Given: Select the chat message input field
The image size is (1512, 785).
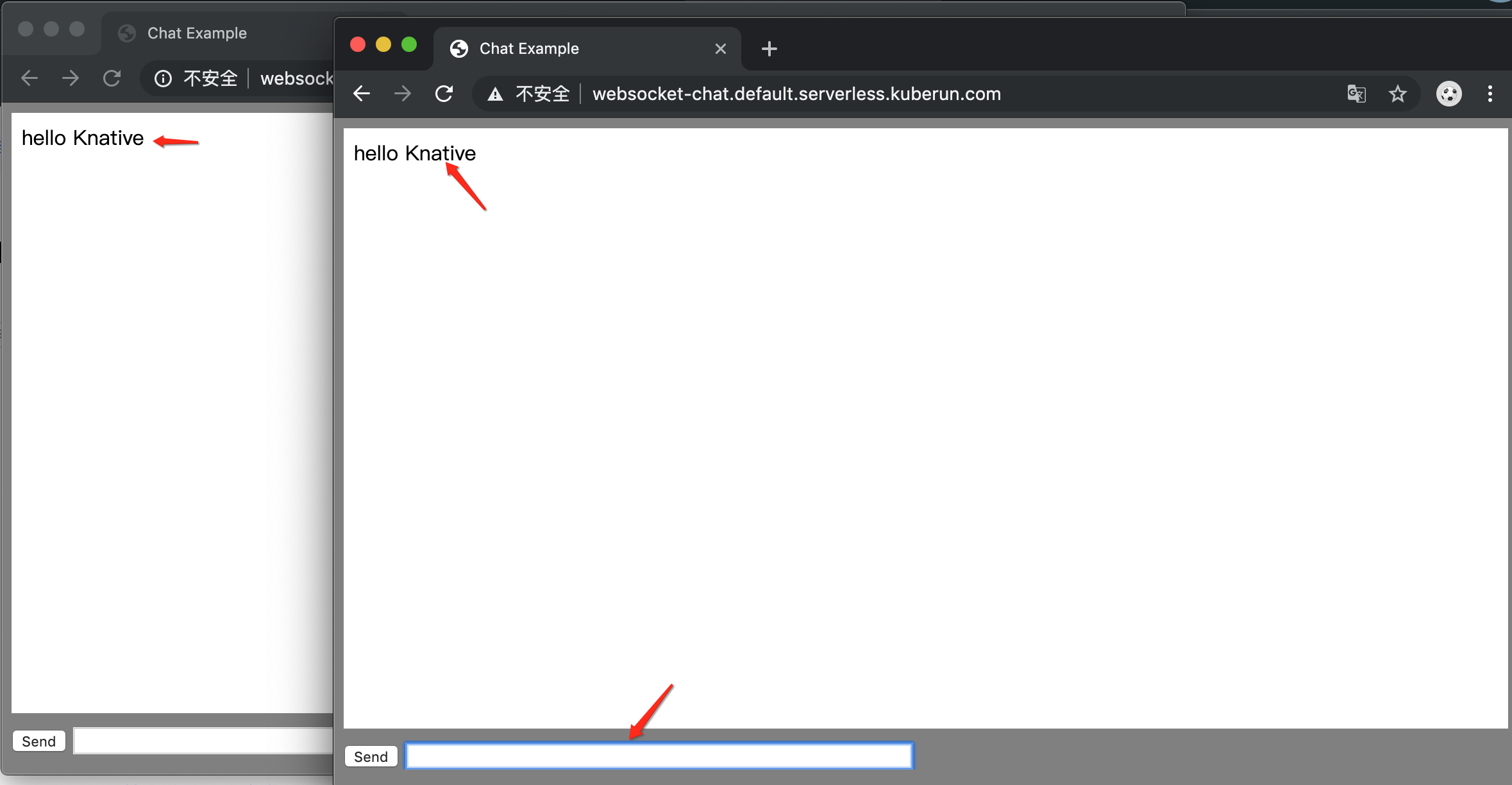Looking at the screenshot, I should [x=660, y=756].
